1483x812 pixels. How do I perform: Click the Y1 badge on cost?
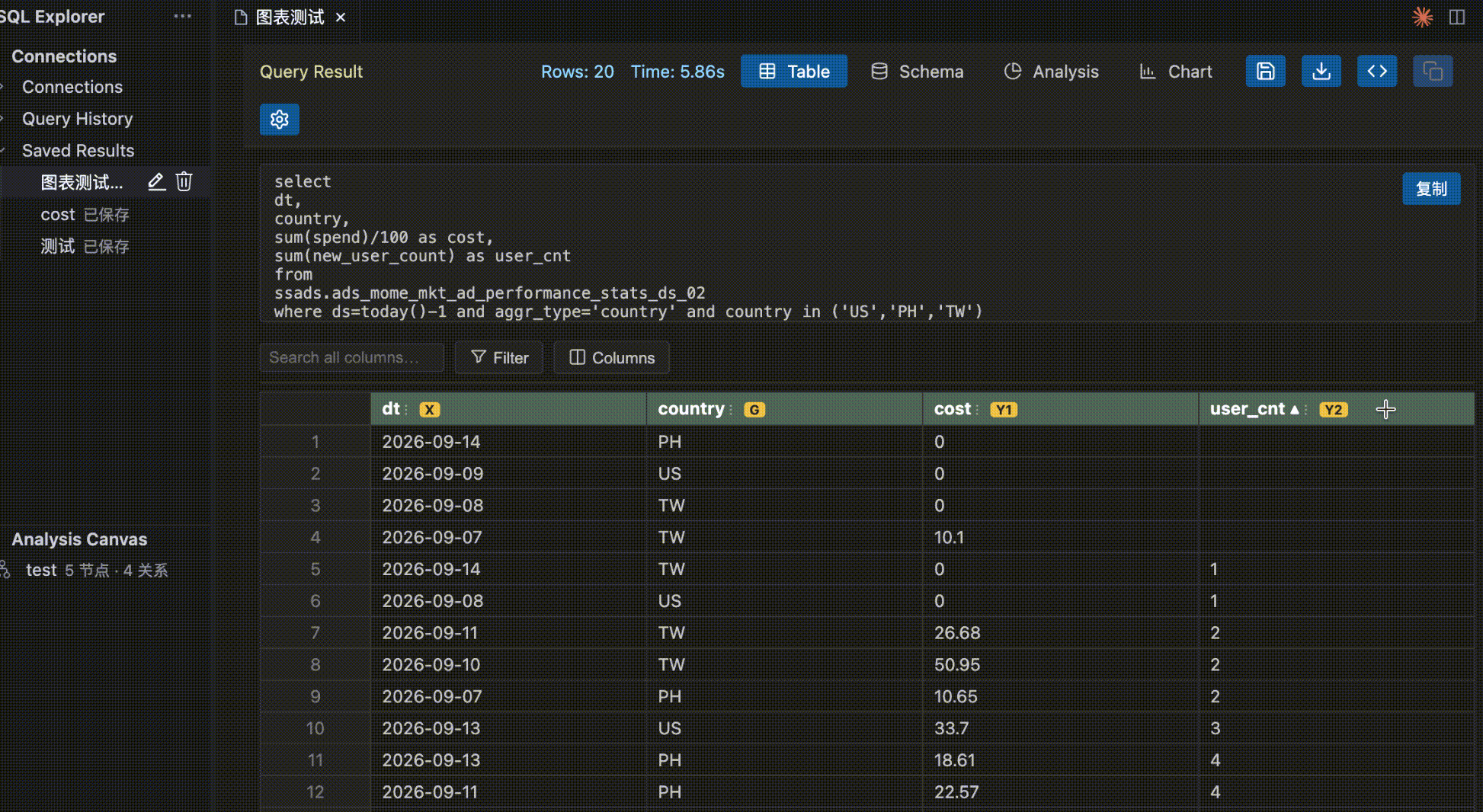pos(1004,410)
